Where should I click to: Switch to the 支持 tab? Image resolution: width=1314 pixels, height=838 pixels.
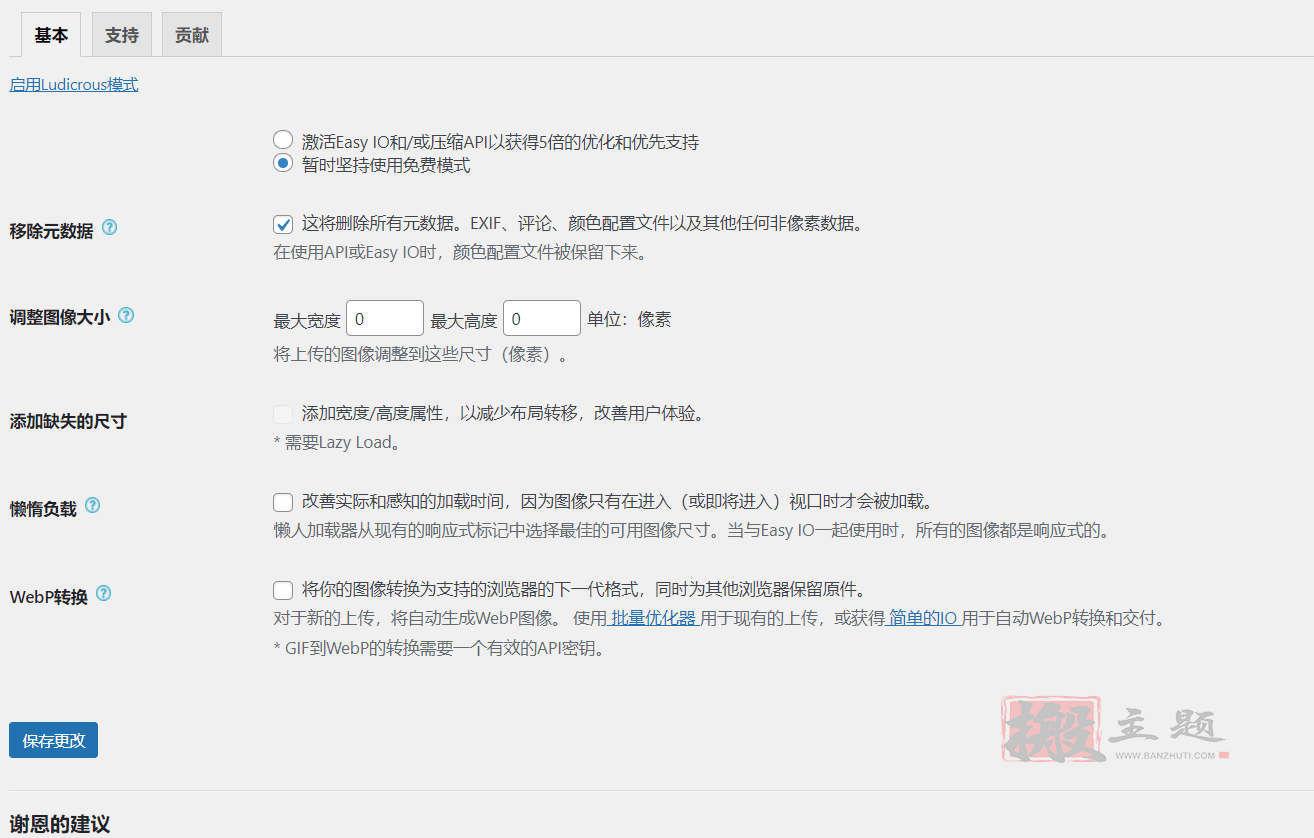click(122, 35)
